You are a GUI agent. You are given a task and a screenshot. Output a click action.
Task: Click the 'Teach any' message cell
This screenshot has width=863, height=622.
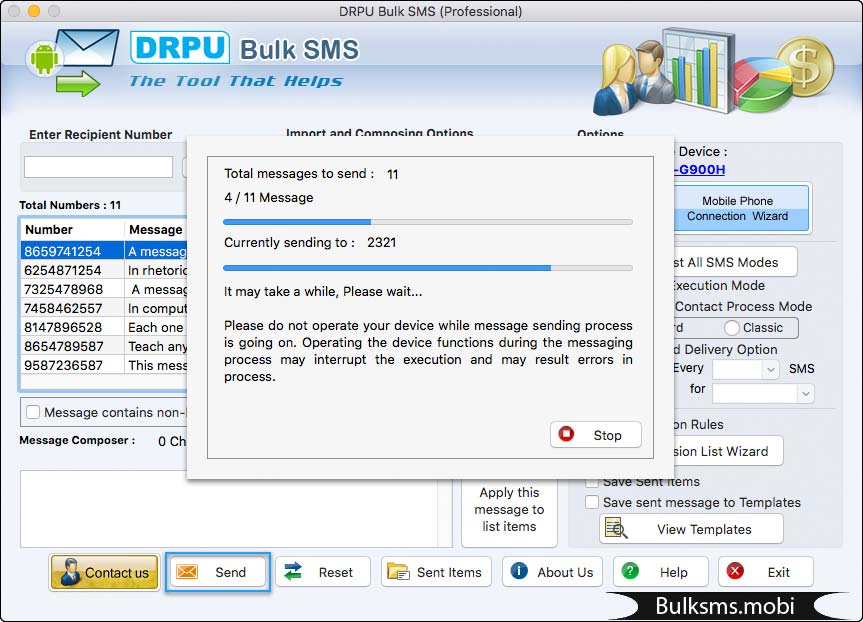tap(156, 346)
